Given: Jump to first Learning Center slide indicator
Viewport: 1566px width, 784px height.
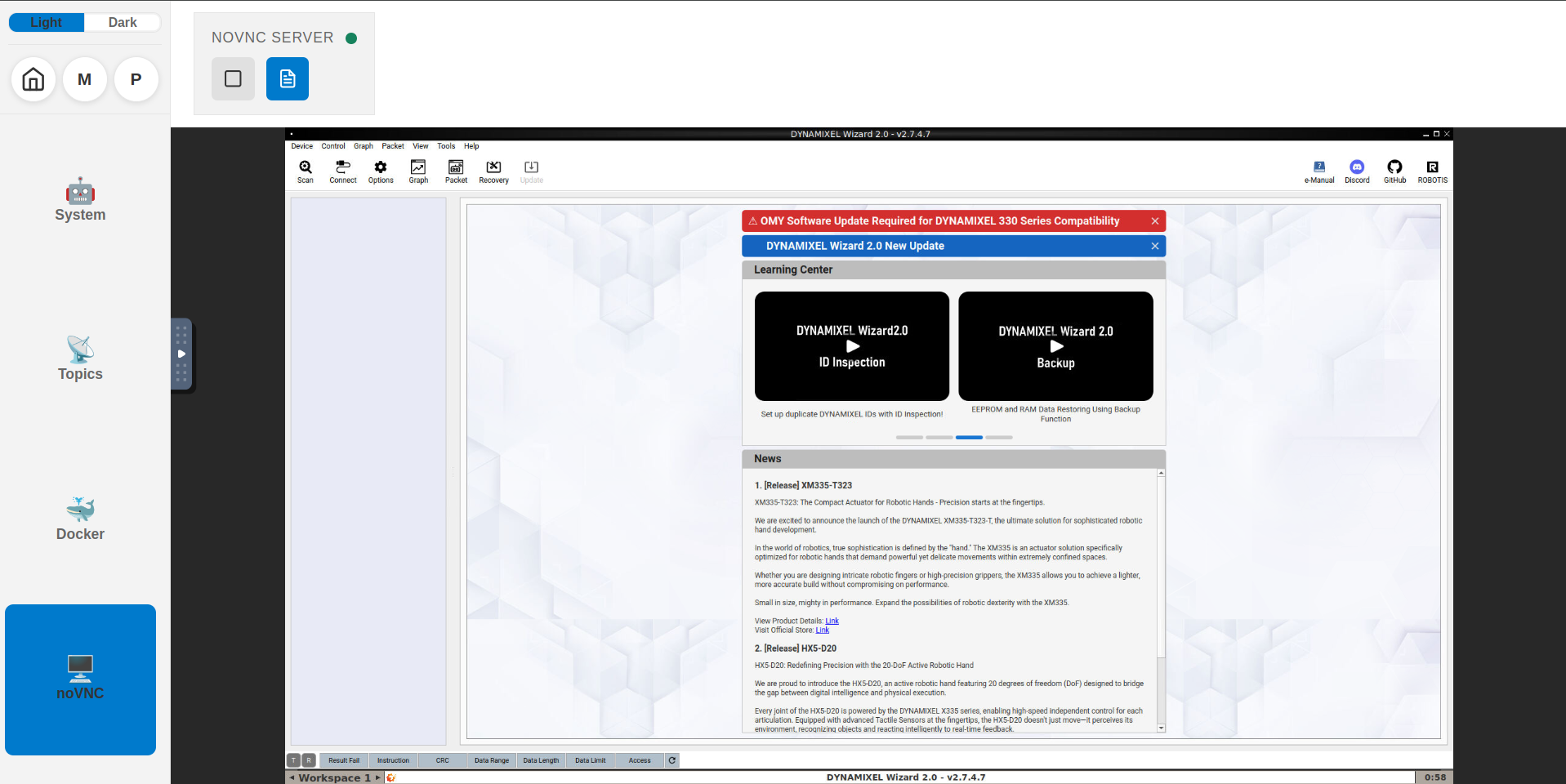Looking at the screenshot, I should click(x=909, y=438).
